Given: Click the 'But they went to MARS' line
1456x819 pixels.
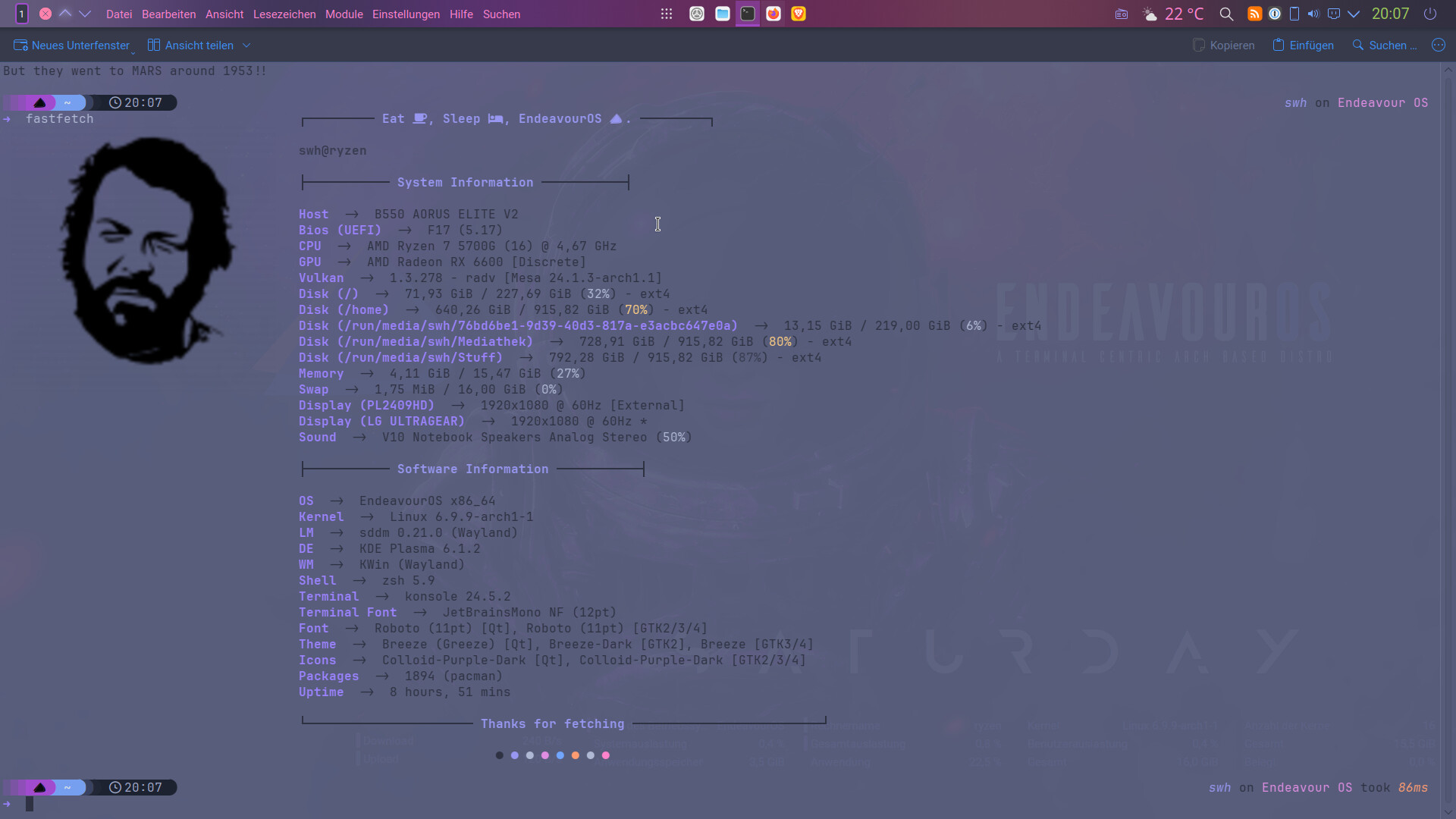Looking at the screenshot, I should [x=135, y=71].
